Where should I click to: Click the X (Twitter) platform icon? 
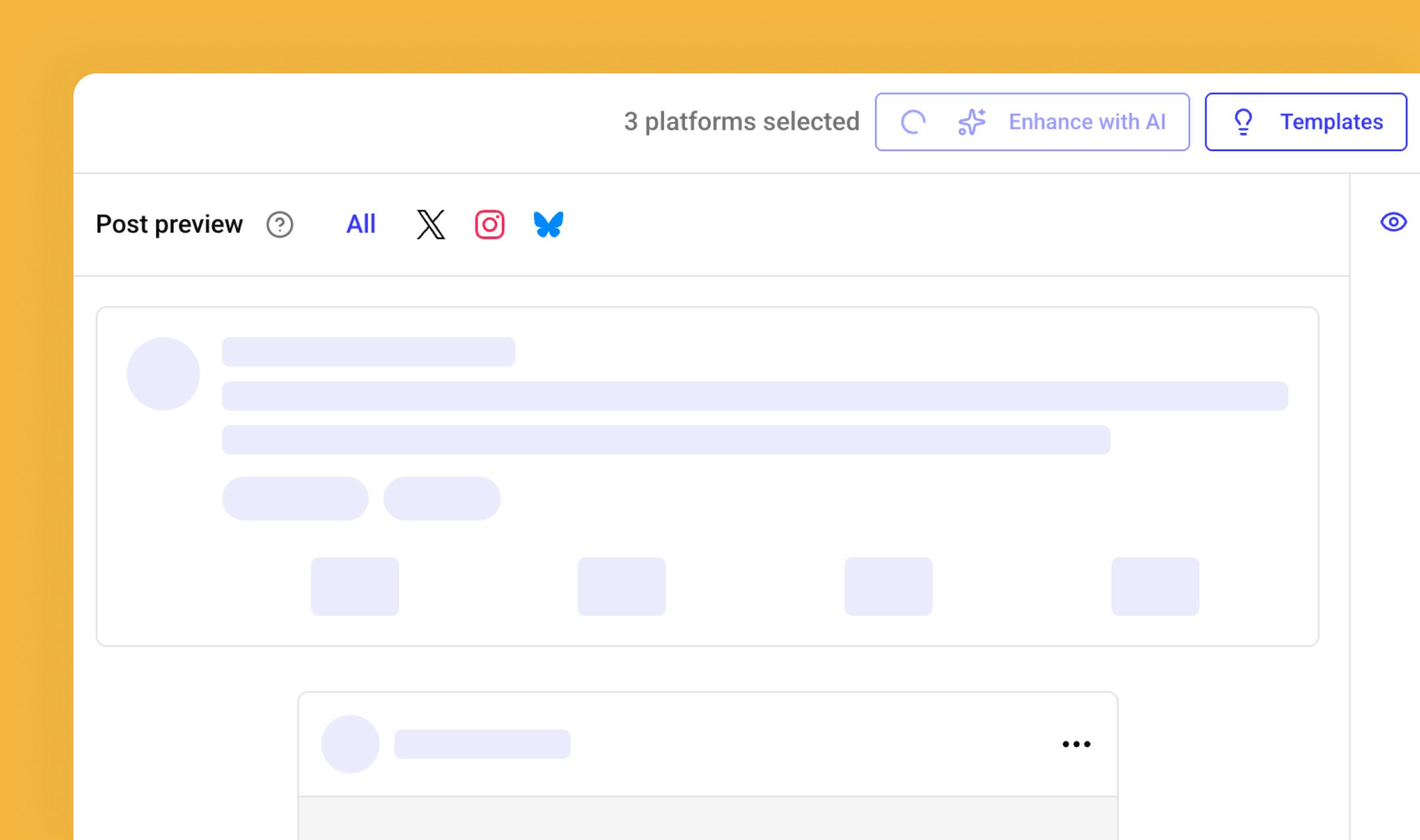pyautogui.click(x=430, y=225)
